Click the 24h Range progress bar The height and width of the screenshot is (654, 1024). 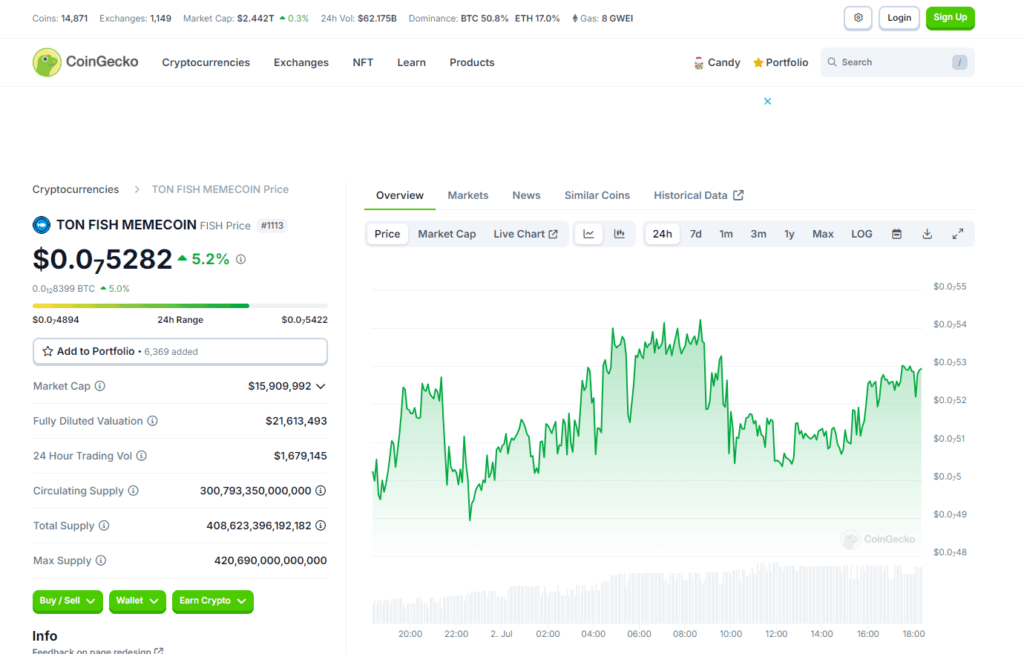(x=180, y=306)
